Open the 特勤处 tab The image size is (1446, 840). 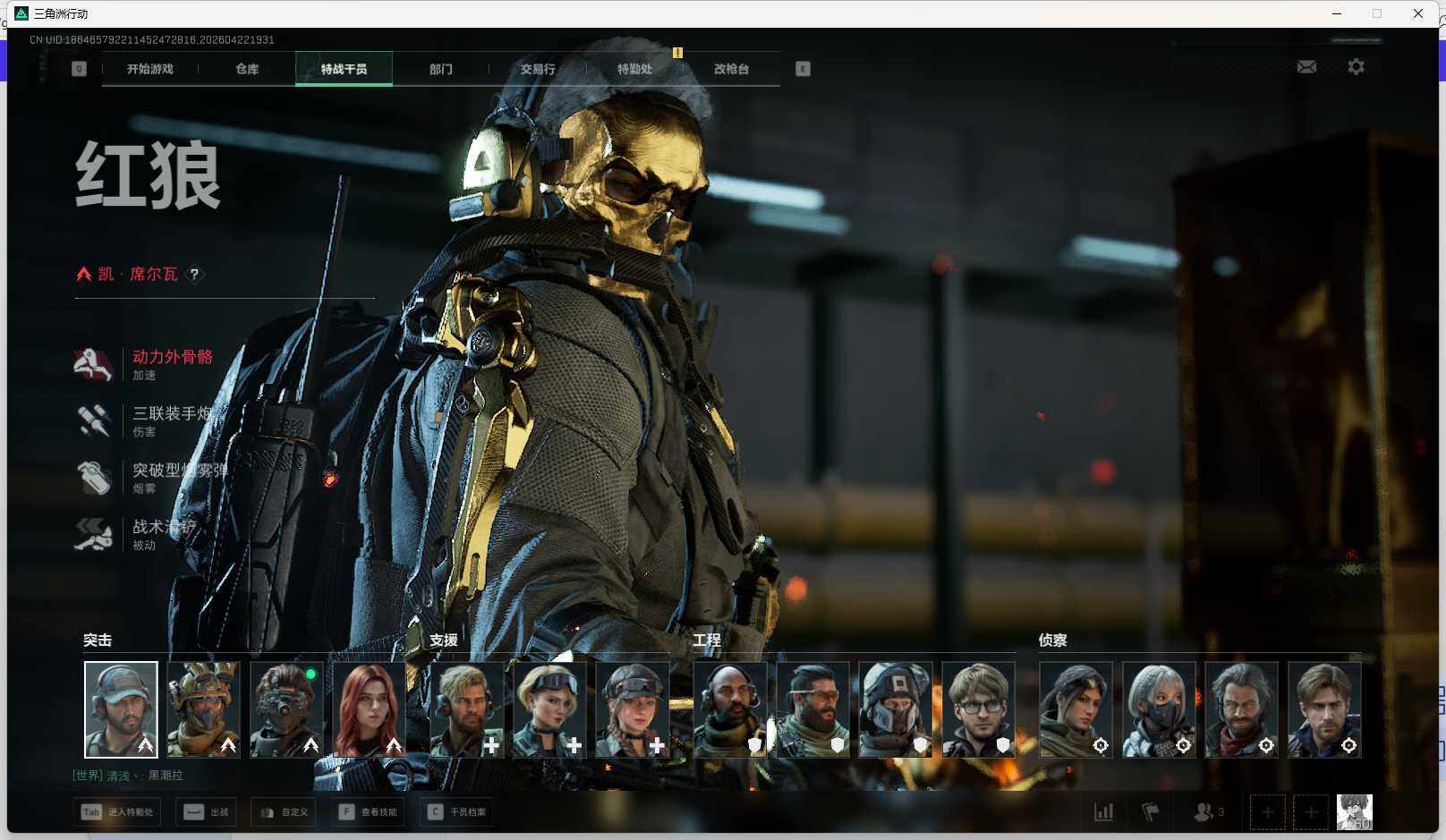click(634, 69)
